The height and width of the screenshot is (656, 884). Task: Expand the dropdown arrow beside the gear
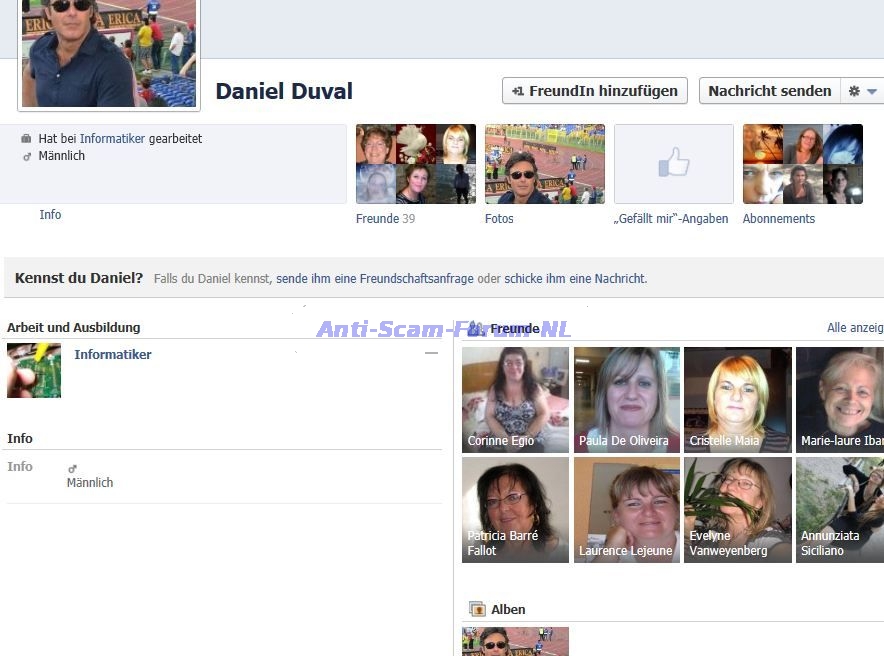(x=872, y=91)
